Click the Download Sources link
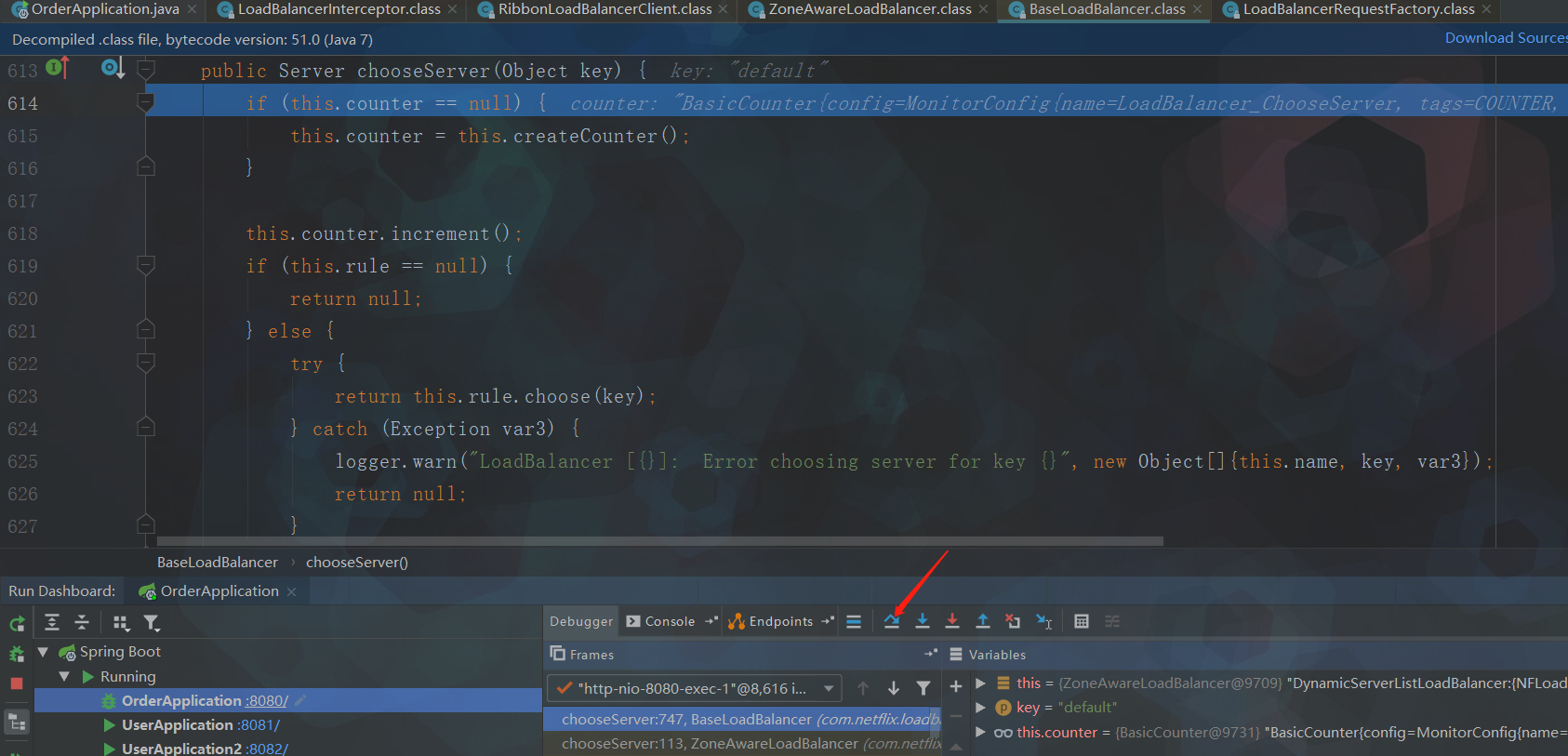This screenshot has height=756, width=1568. coord(1506,38)
